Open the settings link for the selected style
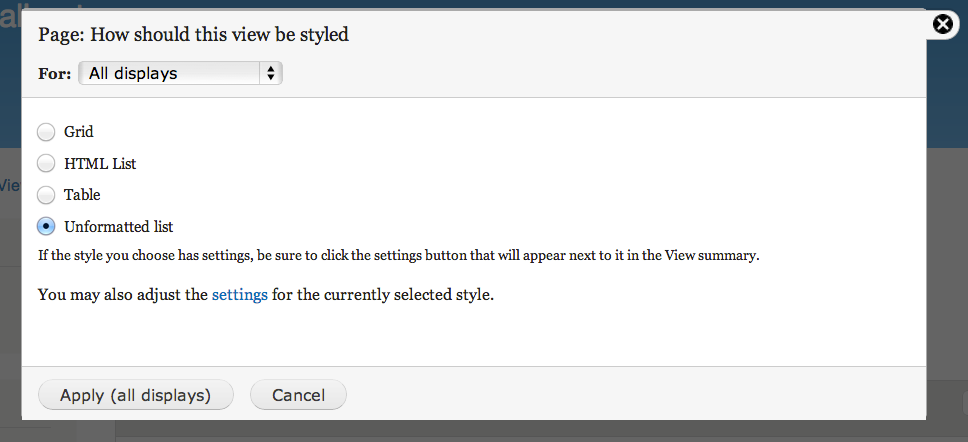 click(x=240, y=294)
